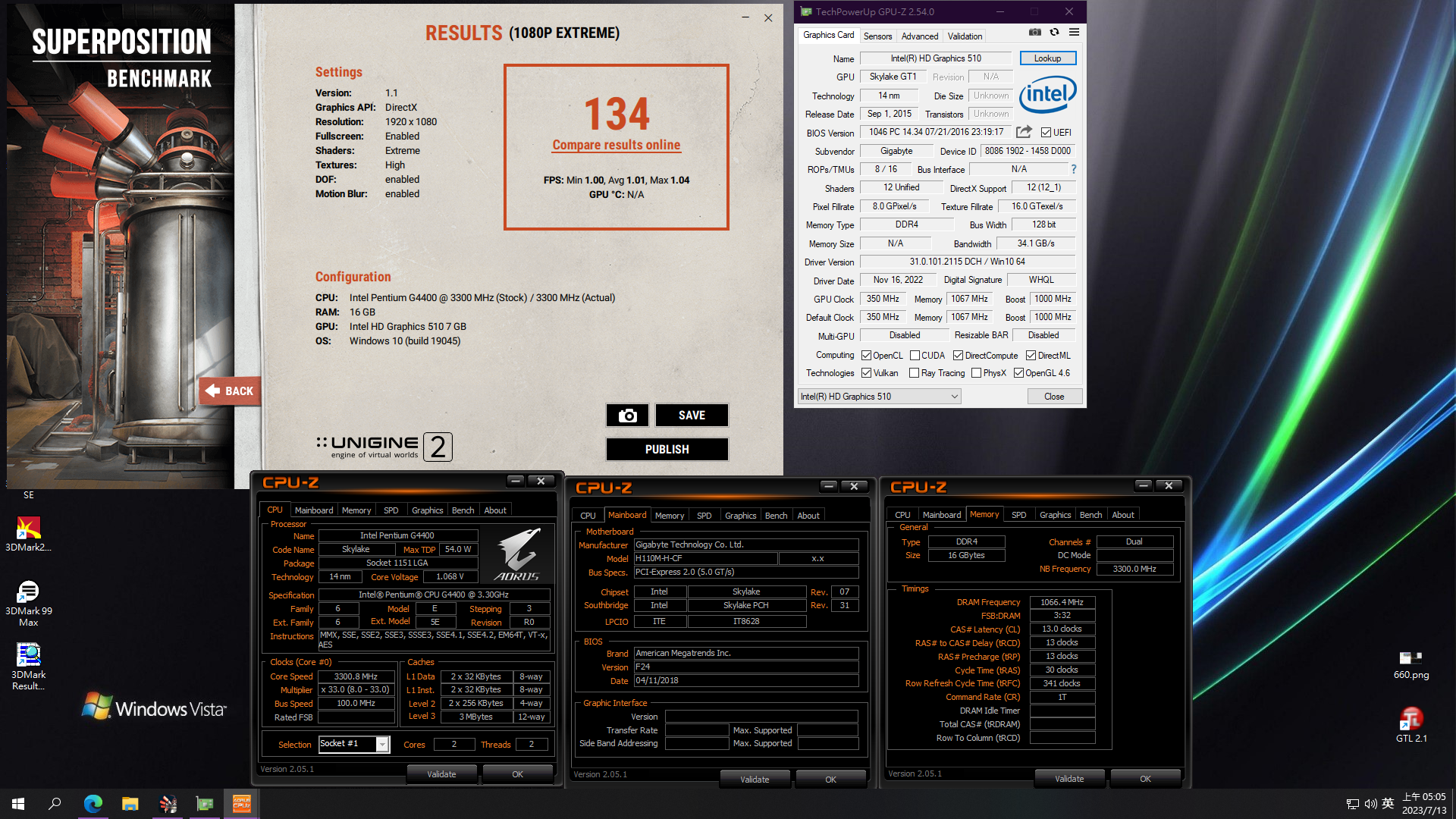The height and width of the screenshot is (819, 1456).
Task: Click the GPU Name field in GPU-Z
Action: coord(936,58)
